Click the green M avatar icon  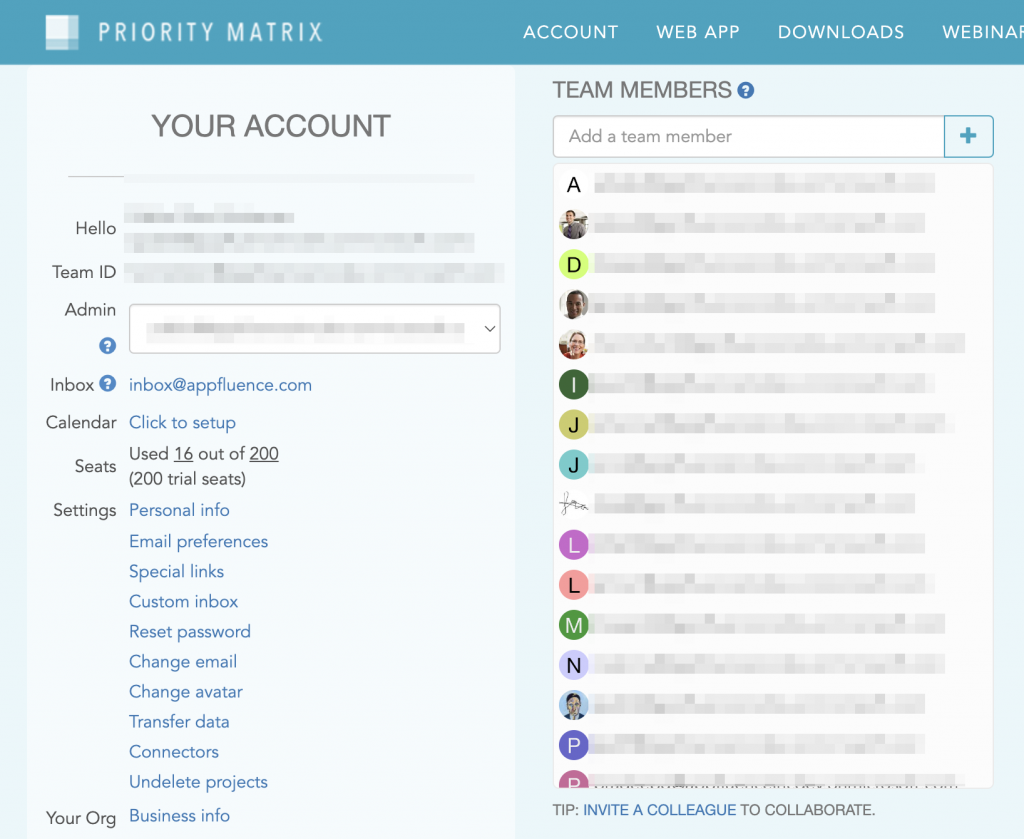(x=574, y=625)
